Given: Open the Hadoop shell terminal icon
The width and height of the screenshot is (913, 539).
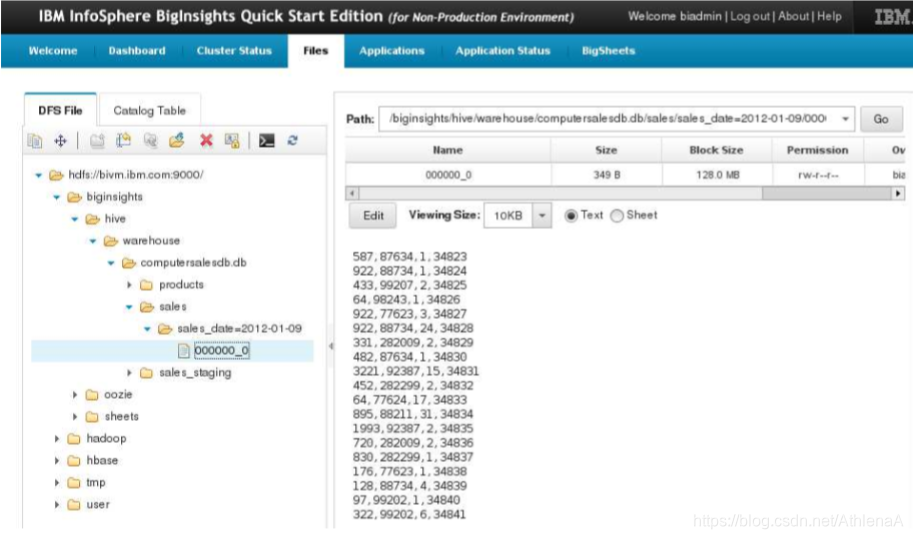Looking at the screenshot, I should (267, 140).
